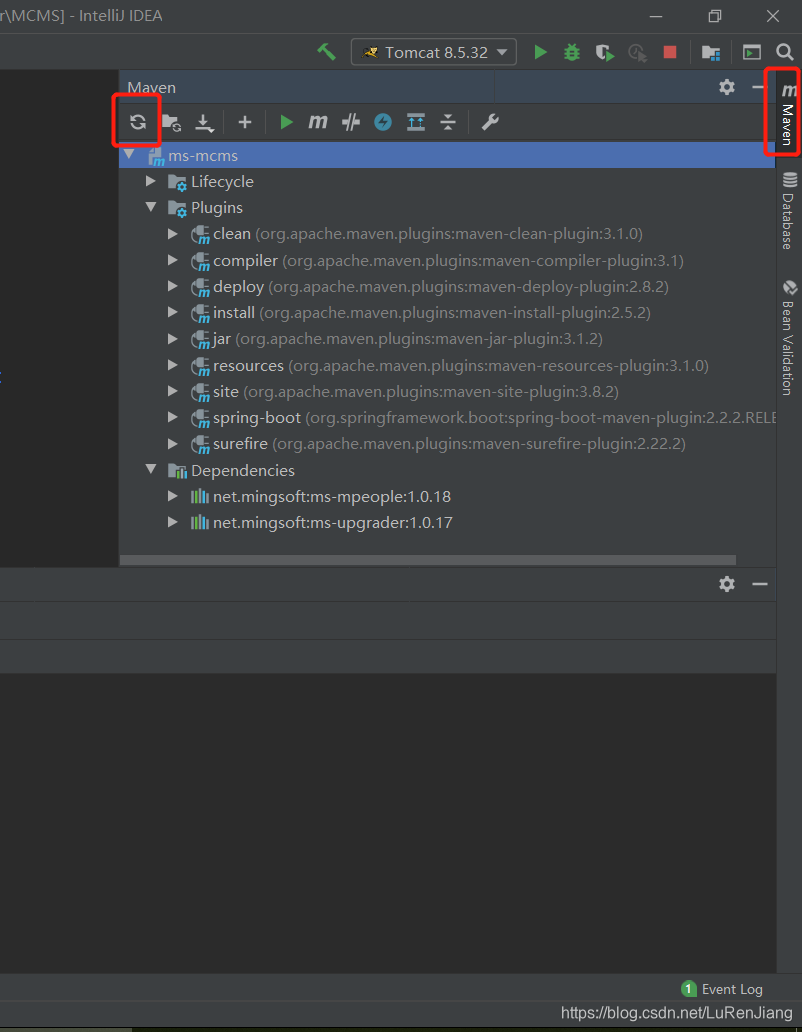Viewport: 802px width, 1032px height.
Task: Select the ms-mcms project row
Action: point(447,155)
